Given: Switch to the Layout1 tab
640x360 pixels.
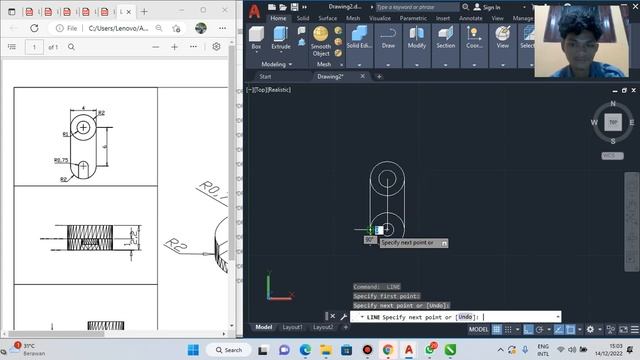Looking at the screenshot, I should pos(292,327).
